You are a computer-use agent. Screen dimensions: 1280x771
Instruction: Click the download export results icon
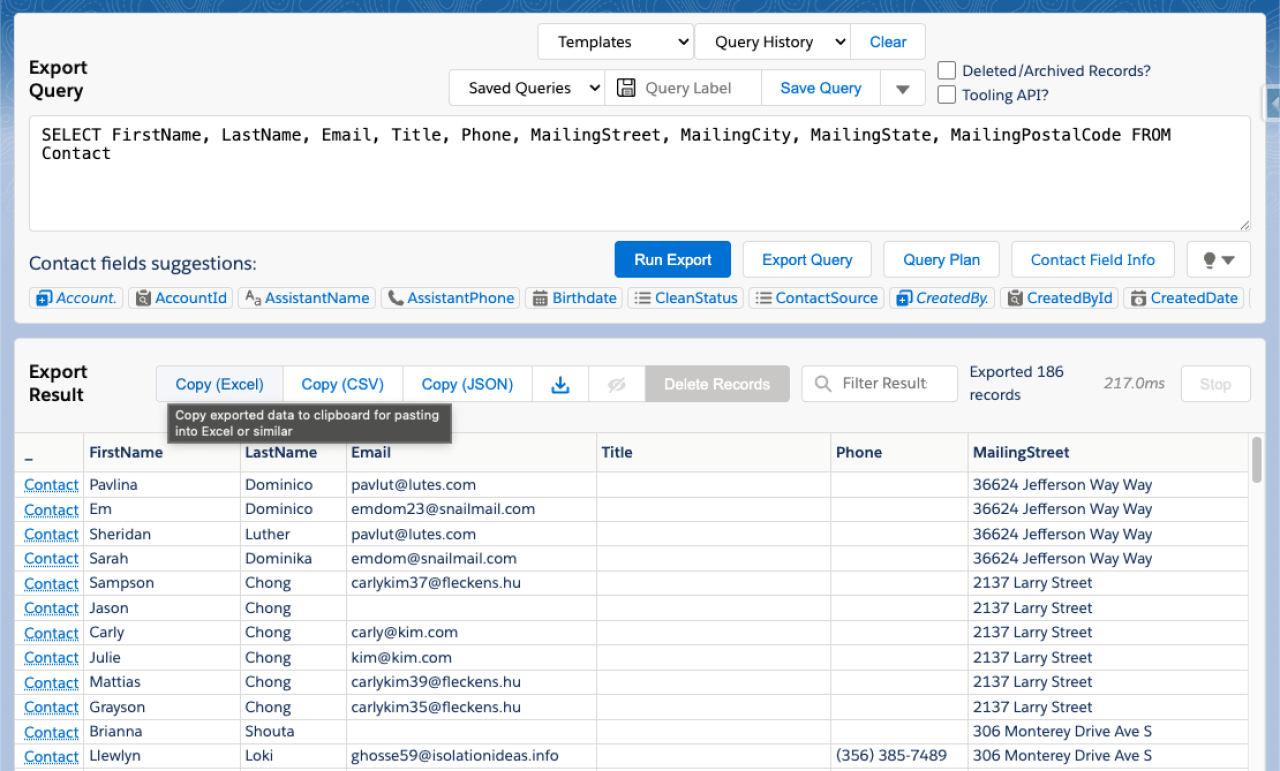560,383
